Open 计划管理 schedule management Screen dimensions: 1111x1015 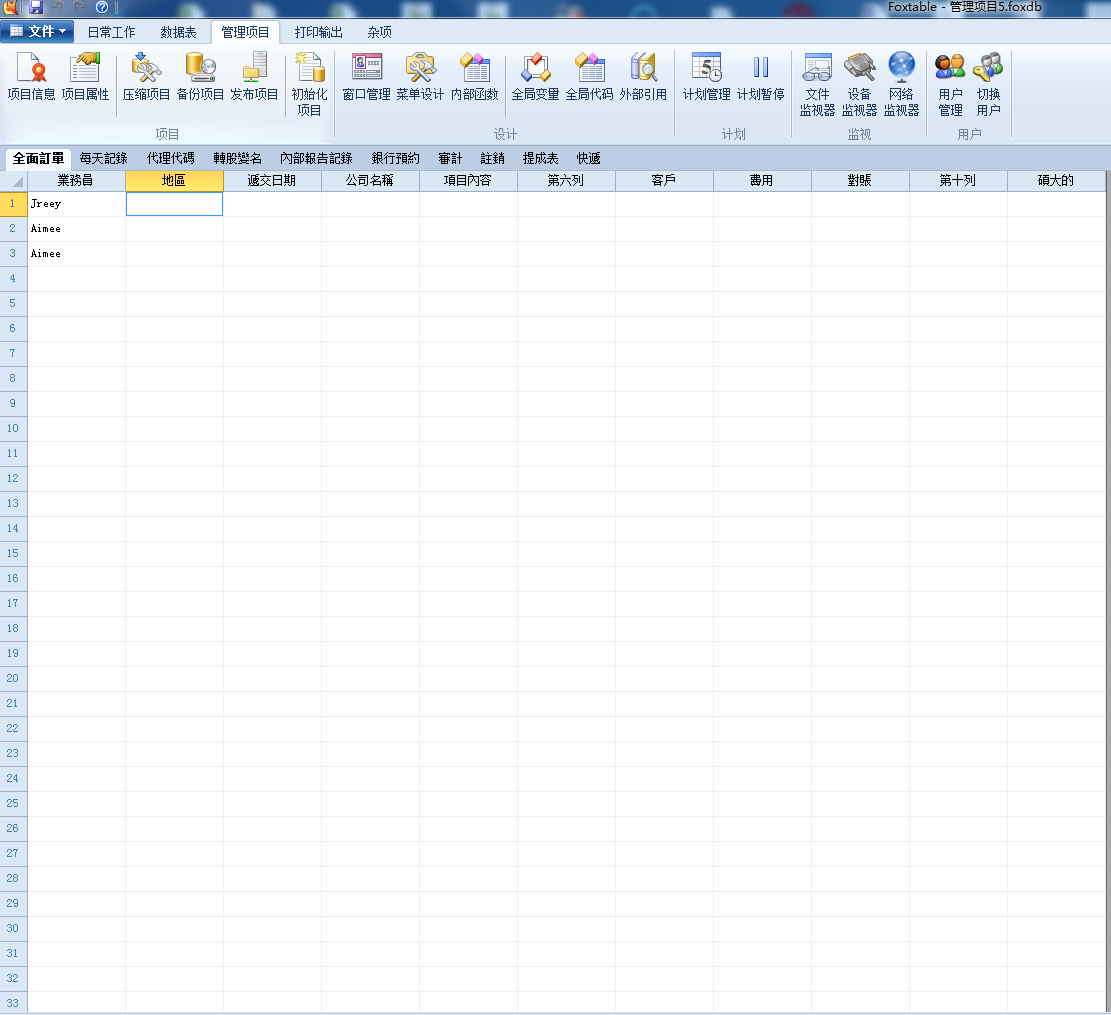[x=706, y=76]
